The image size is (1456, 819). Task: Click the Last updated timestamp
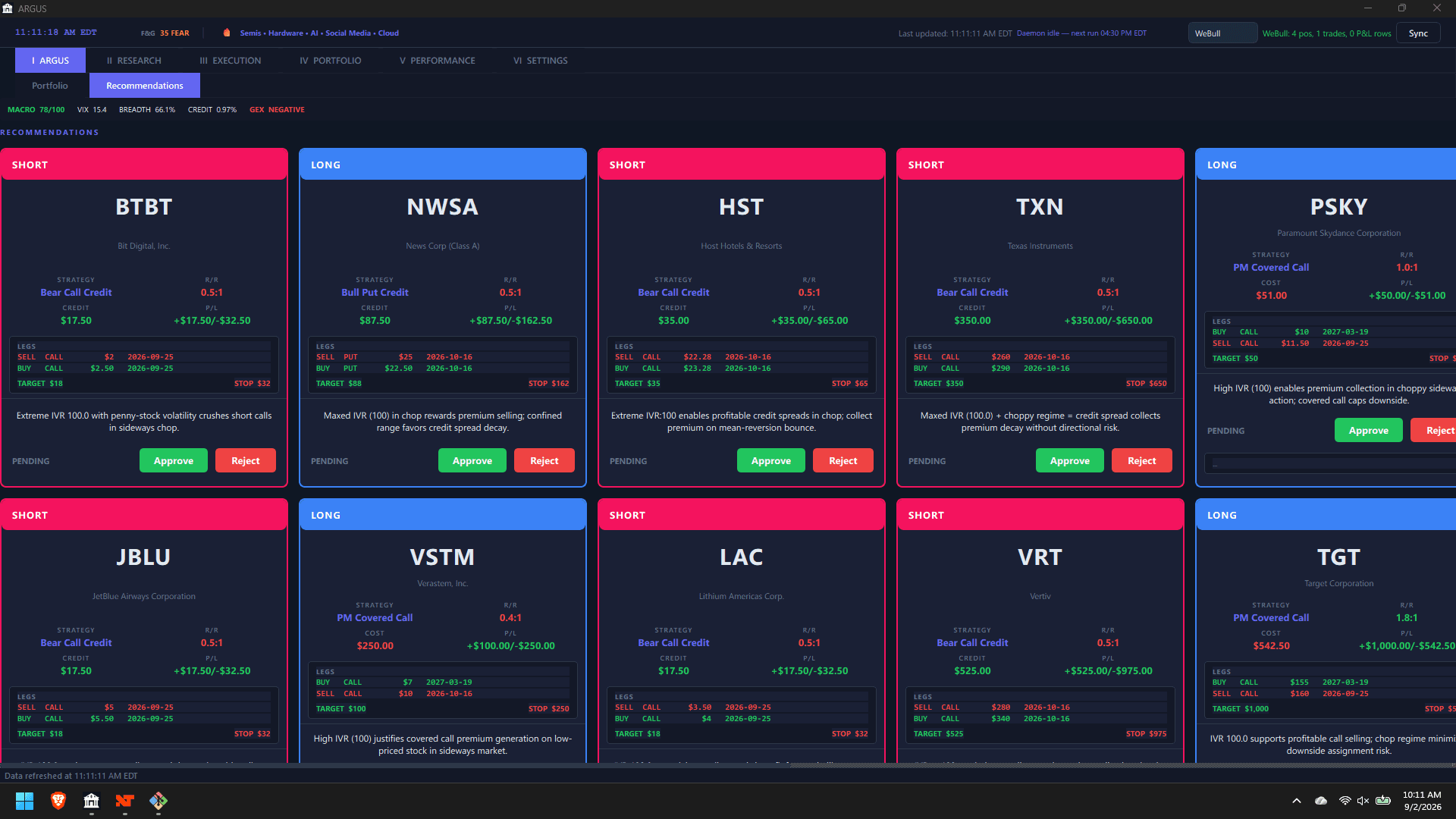coord(955,33)
